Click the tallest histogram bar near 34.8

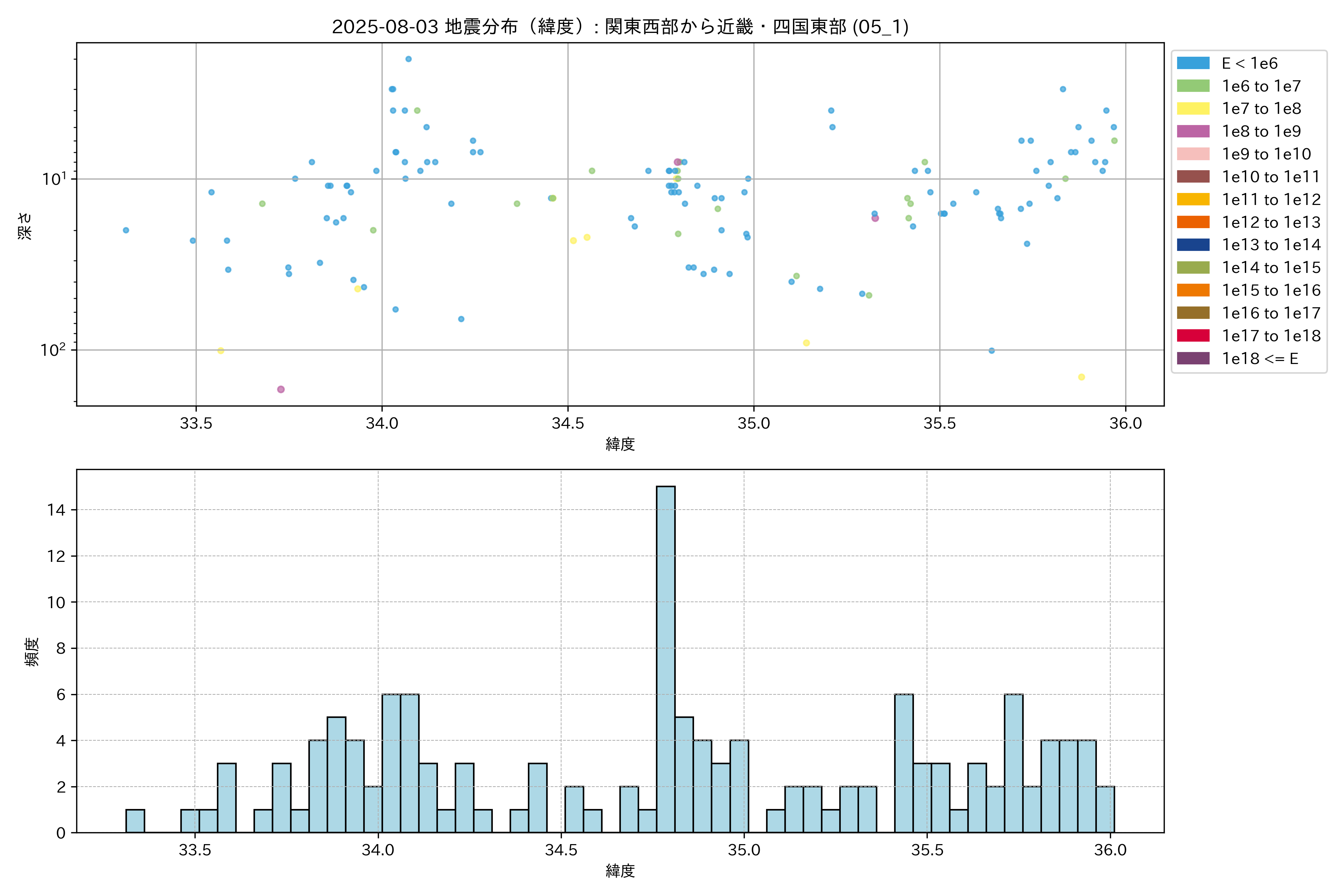click(666, 659)
